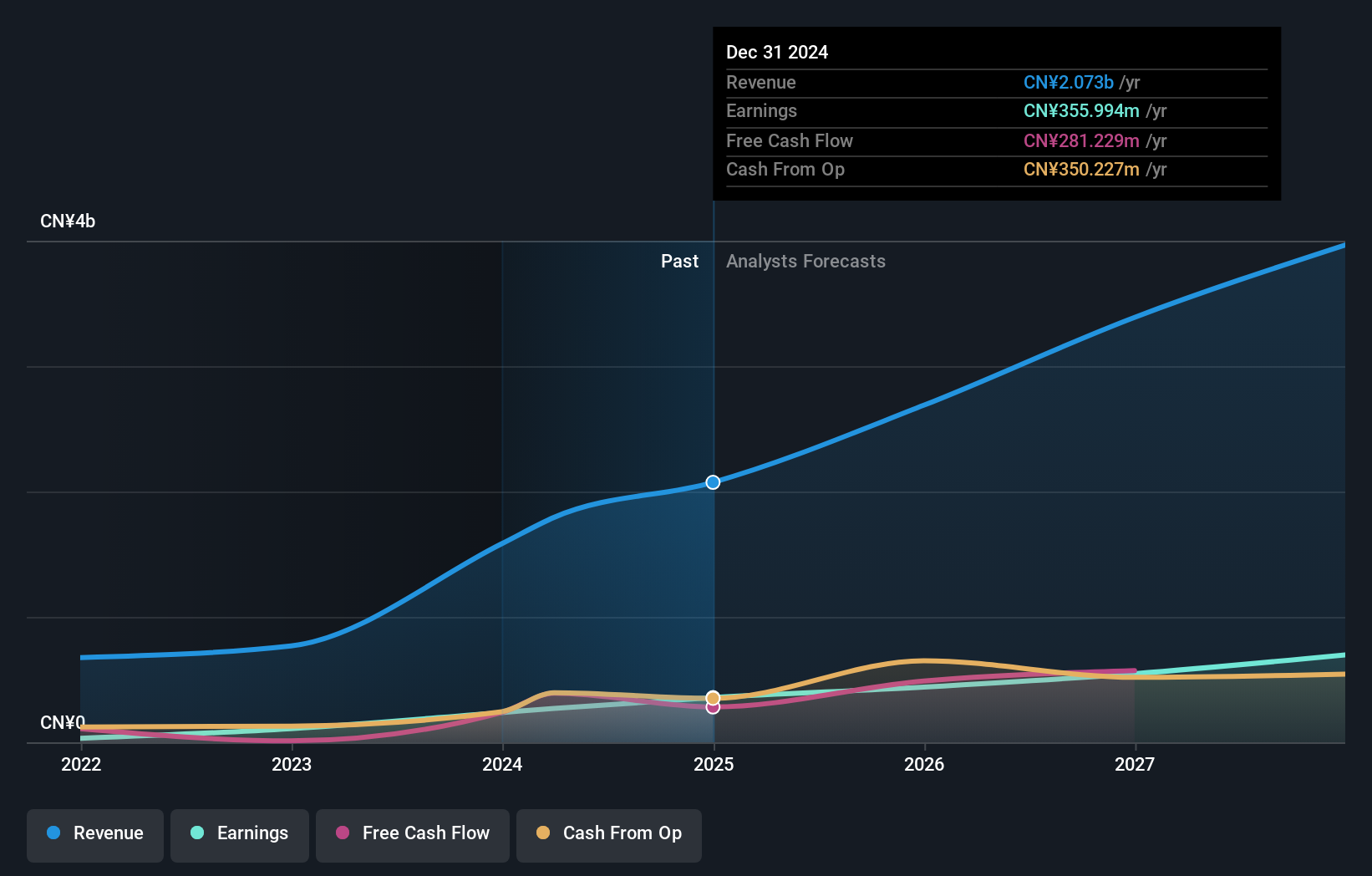The height and width of the screenshot is (876, 1372).
Task: Click the Cash From Op label in tooltip
Action: click(x=785, y=170)
